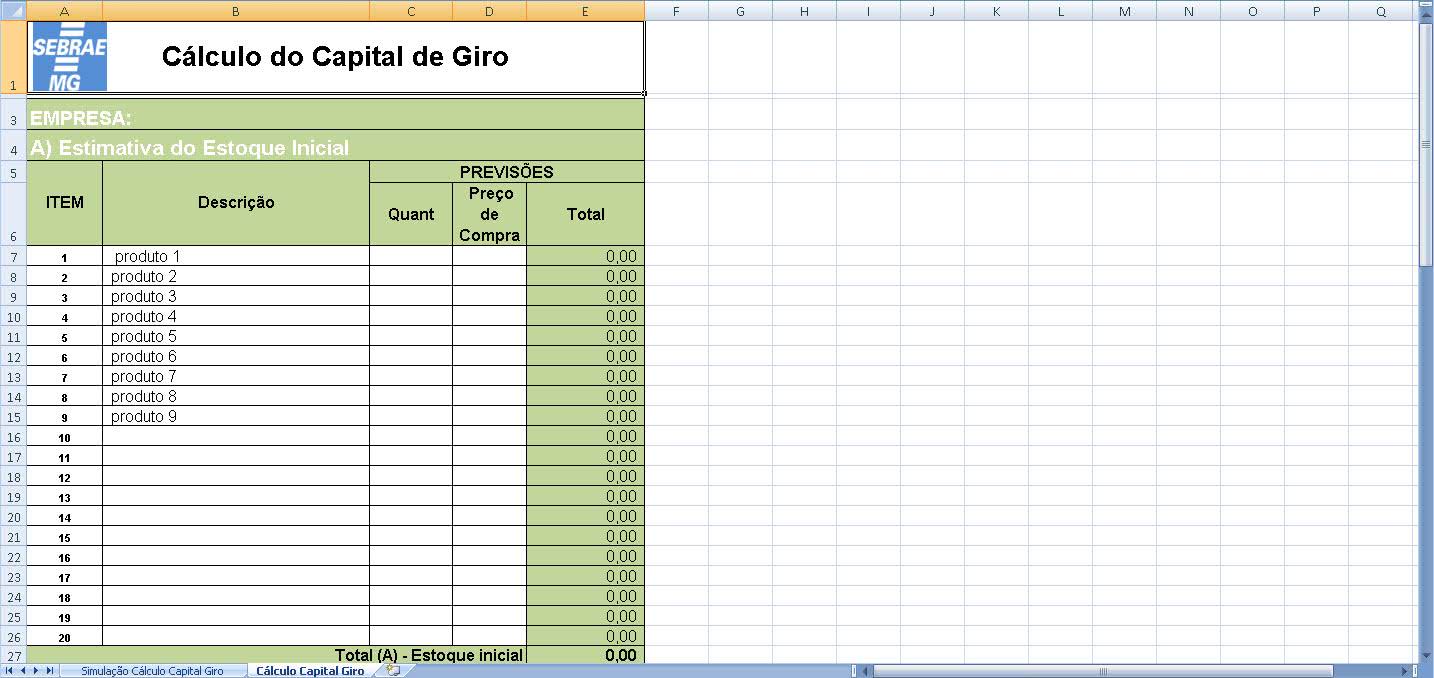1434x678 pixels.
Task: Select row 7 header
Action: coord(13,256)
